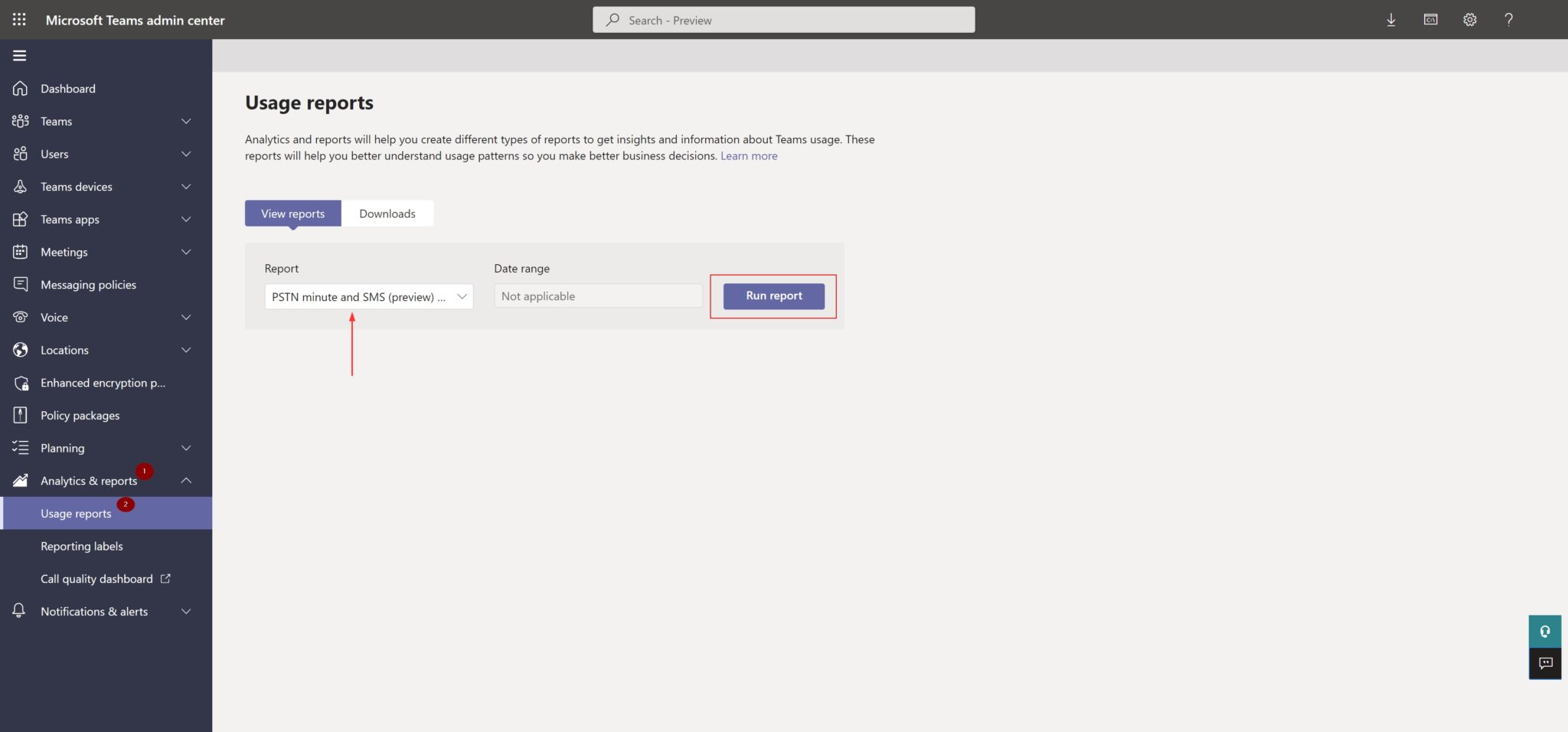Click the Run report button
Viewport: 1568px width, 732px height.
[x=773, y=296]
